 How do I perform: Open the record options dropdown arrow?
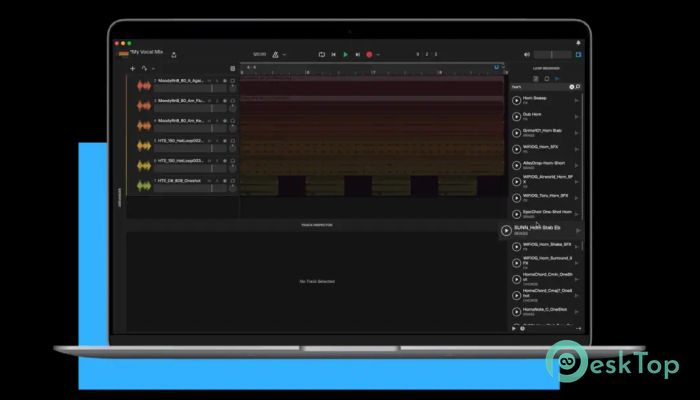pos(378,54)
